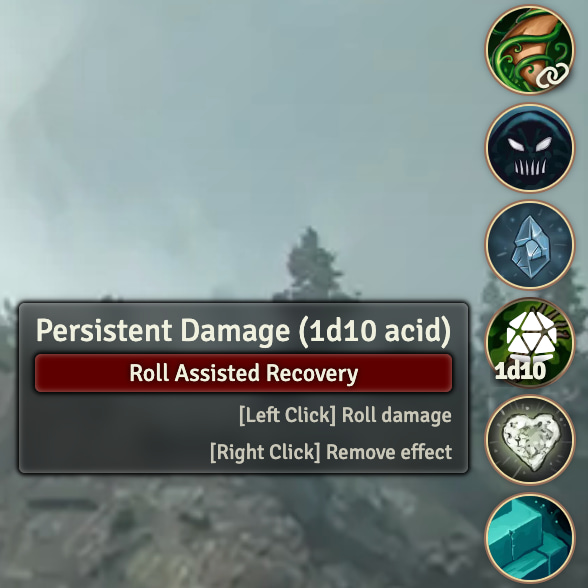
Task: Click the white stone heart effect icon
Action: click(529, 440)
